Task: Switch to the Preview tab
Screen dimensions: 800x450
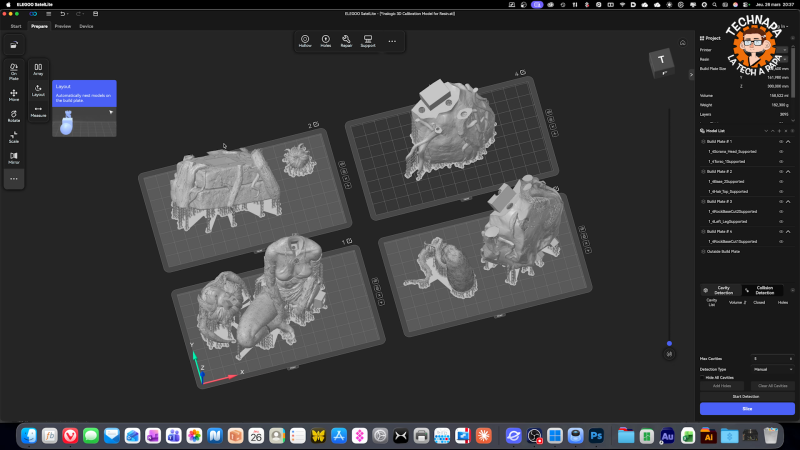Action: click(x=63, y=26)
